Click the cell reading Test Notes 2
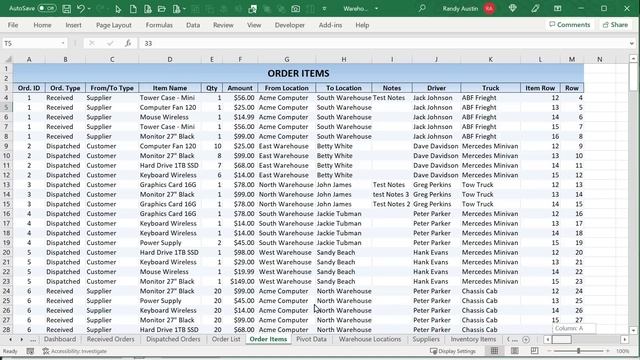 tap(391, 204)
